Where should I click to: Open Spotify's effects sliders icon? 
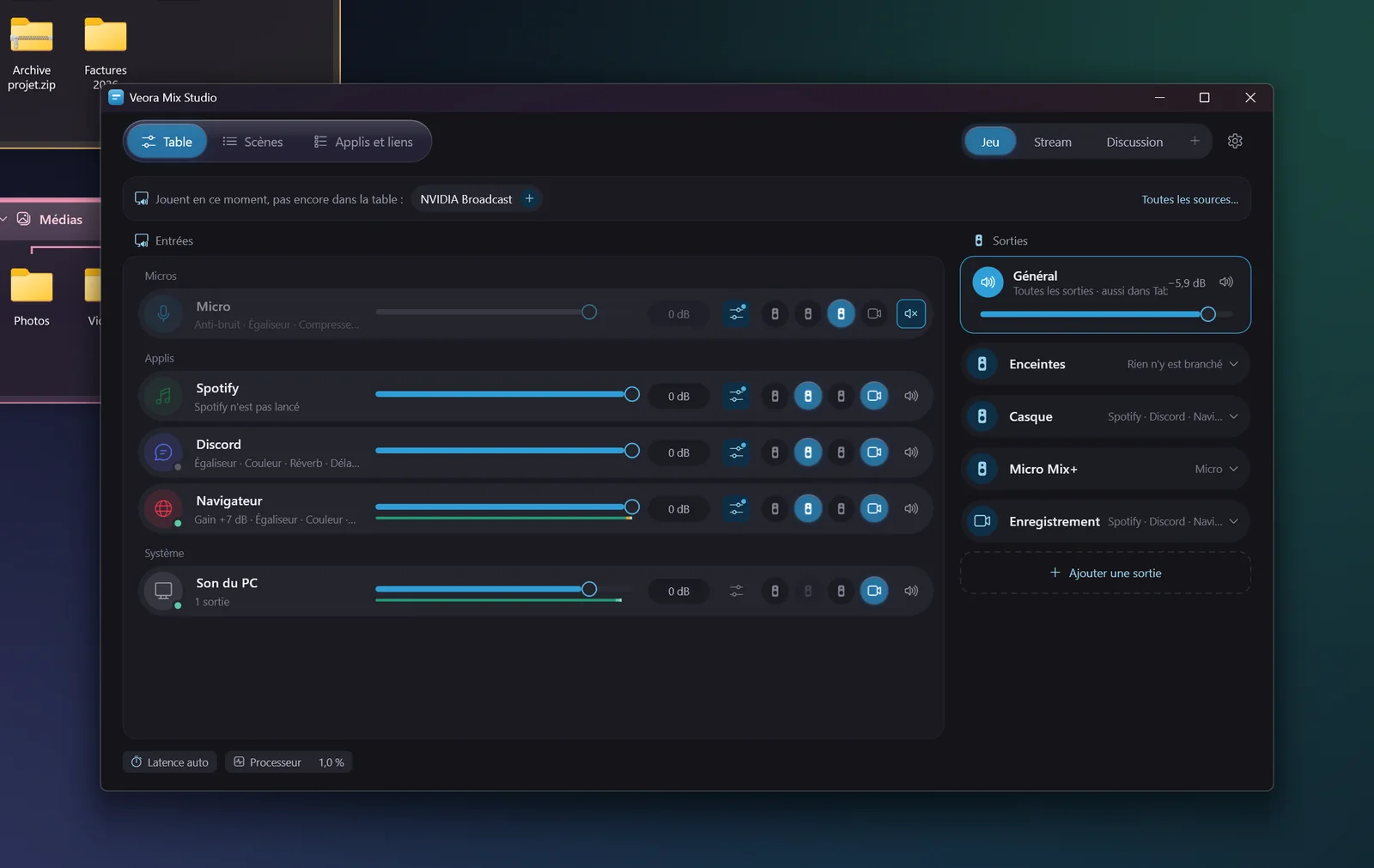point(737,396)
